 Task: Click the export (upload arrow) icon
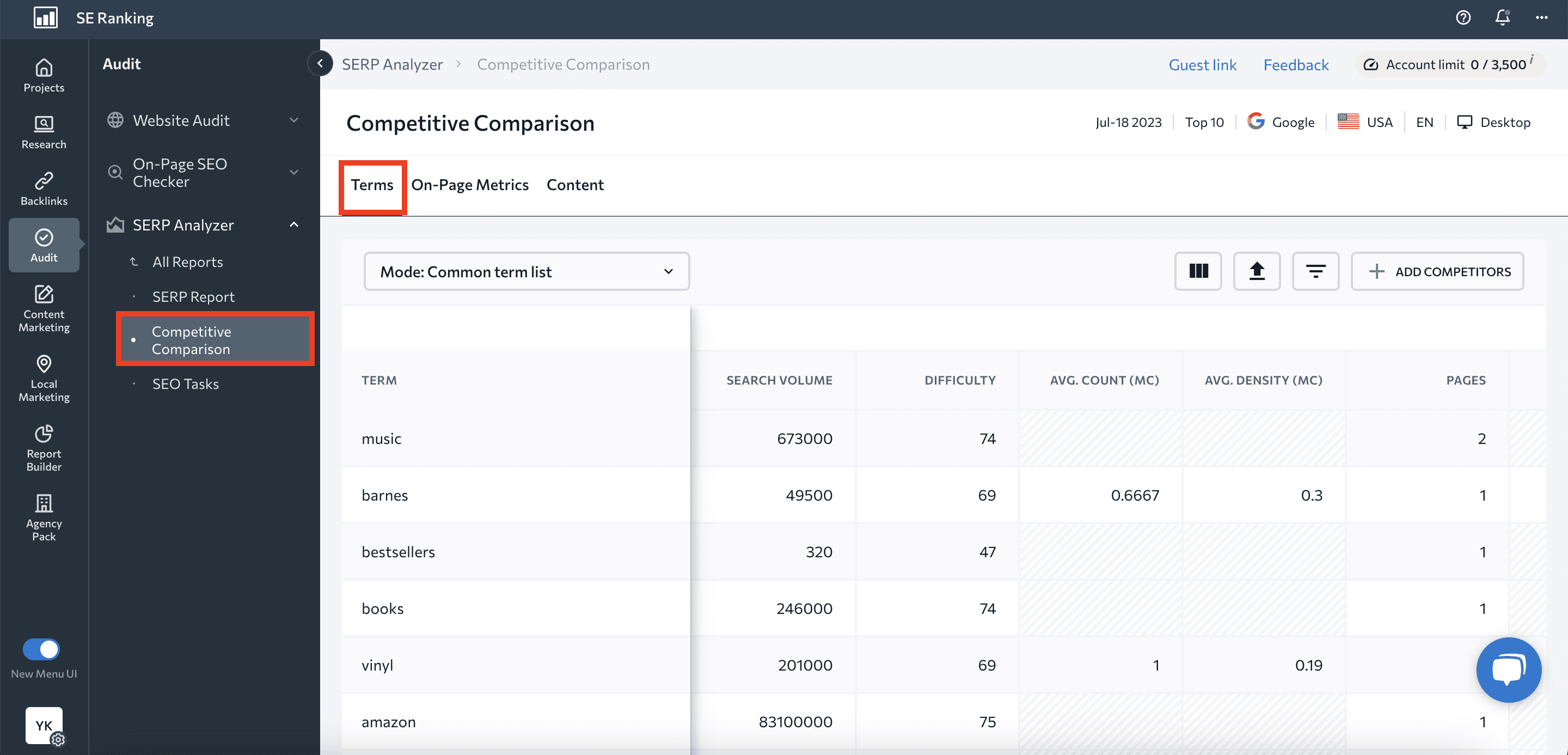pos(1257,271)
